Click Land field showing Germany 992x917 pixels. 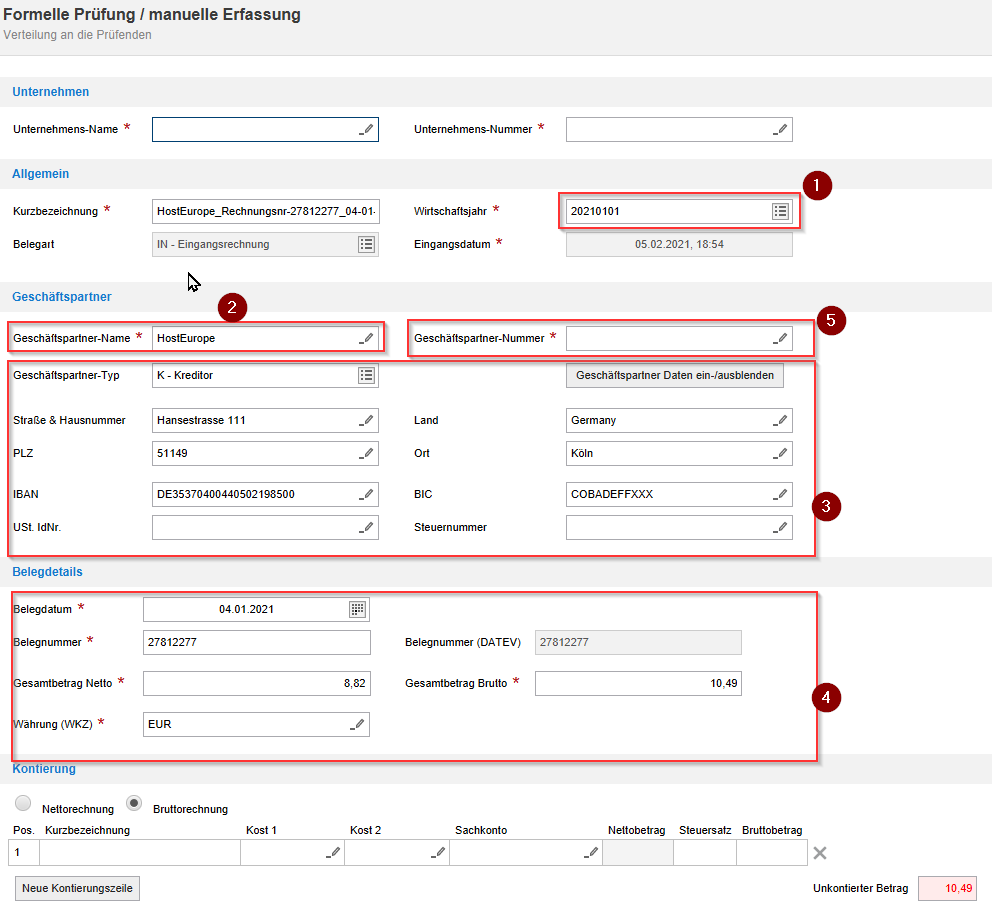point(679,420)
